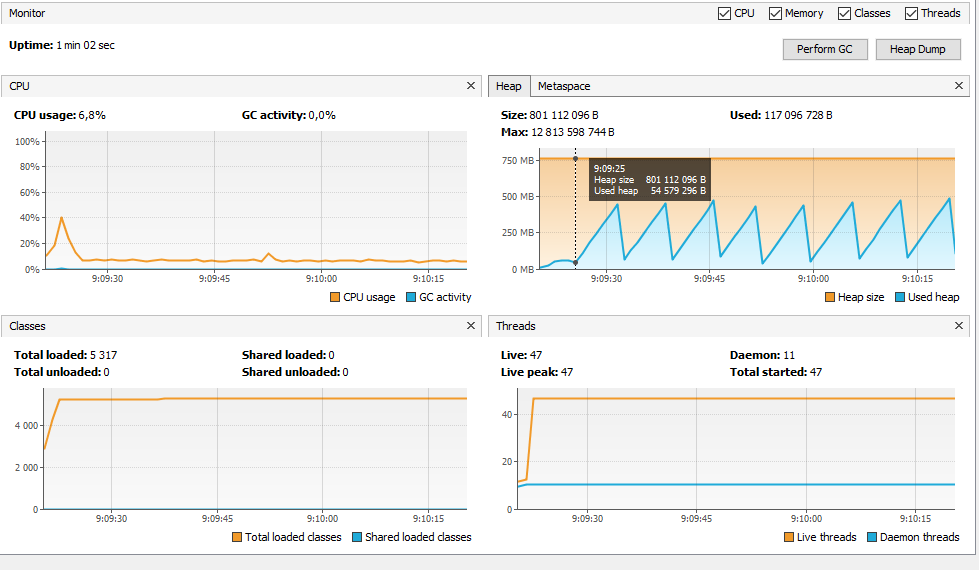This screenshot has width=979, height=570.
Task: Close the Classes graph panel
Action: click(471, 325)
